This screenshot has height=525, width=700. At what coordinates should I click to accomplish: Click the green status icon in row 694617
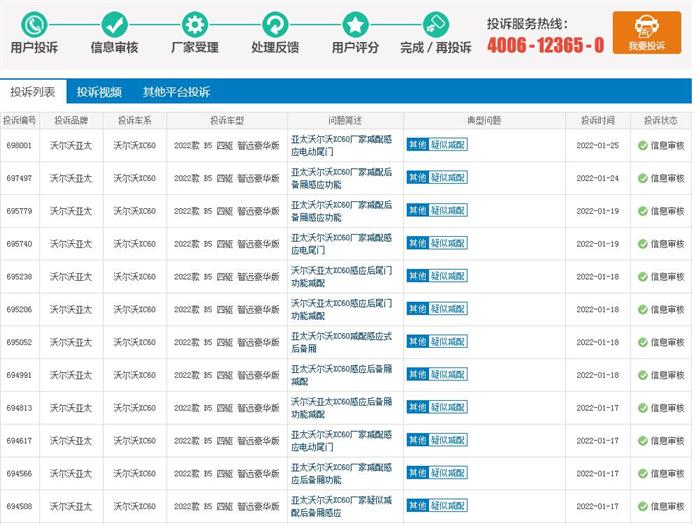(x=642, y=441)
